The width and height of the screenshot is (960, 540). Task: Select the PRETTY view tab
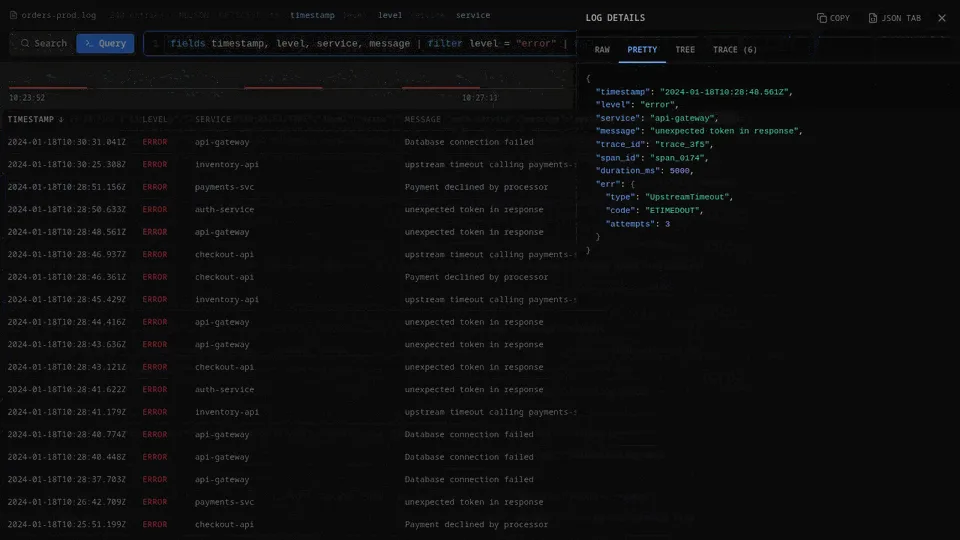[642, 50]
